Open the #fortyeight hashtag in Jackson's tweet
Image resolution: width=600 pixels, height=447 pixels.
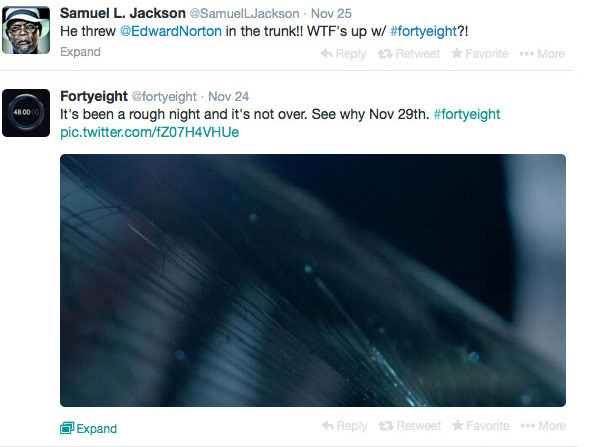click(x=424, y=31)
